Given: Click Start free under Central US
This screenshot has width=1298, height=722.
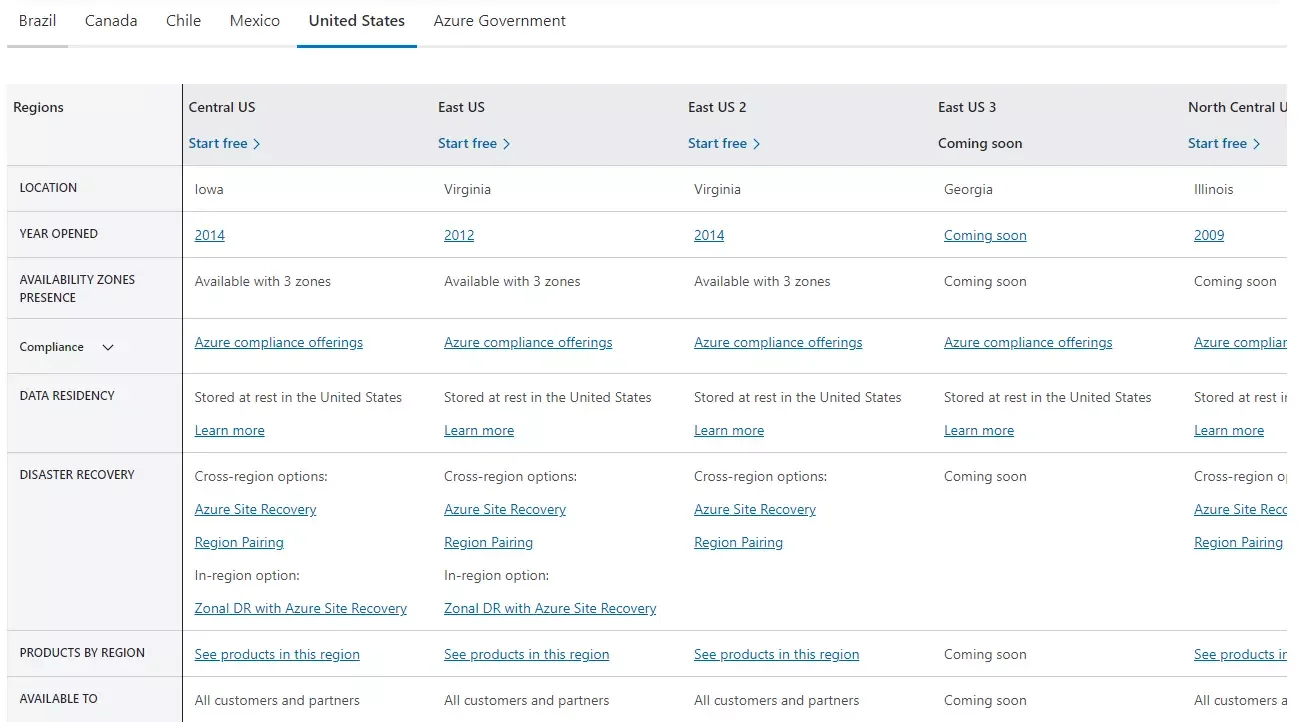Looking at the screenshot, I should coord(225,143).
